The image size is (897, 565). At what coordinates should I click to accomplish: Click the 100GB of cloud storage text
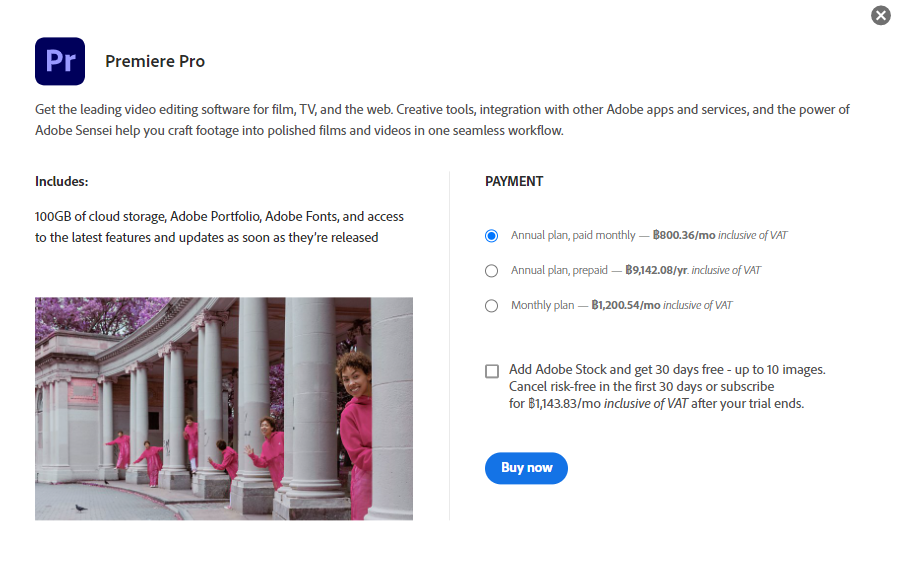click(102, 216)
